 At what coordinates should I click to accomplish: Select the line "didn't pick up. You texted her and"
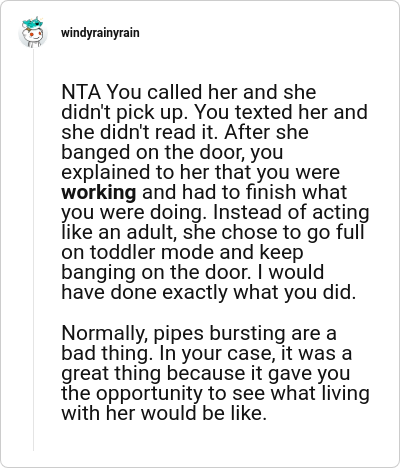coord(214,113)
